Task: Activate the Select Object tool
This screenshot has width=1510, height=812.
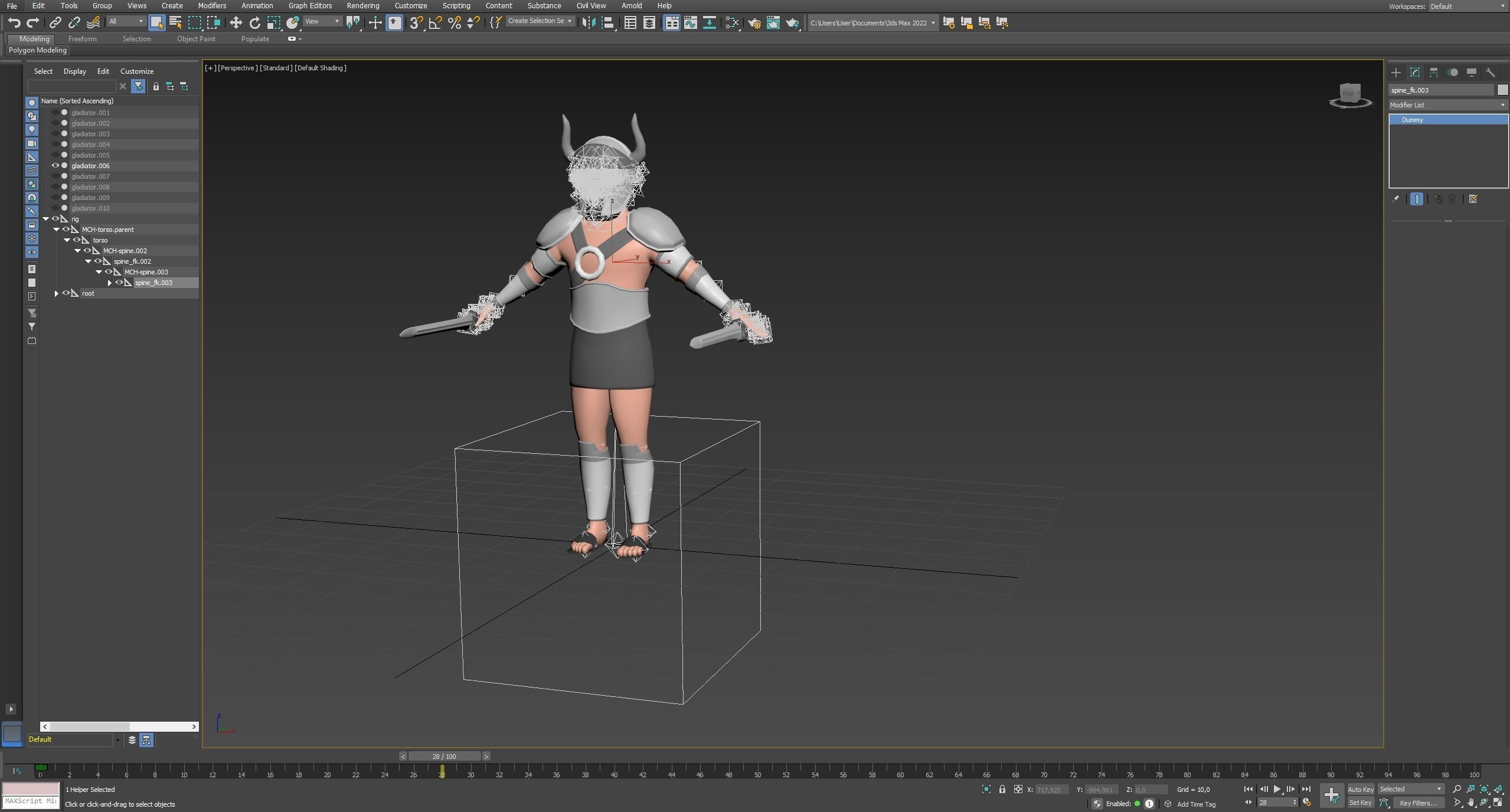Action: [x=156, y=22]
